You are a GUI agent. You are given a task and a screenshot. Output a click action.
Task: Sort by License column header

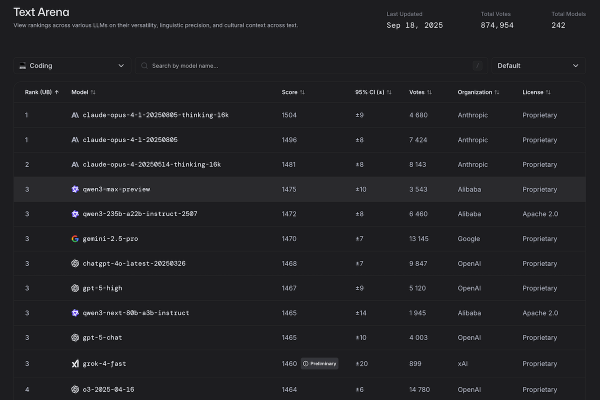click(536, 92)
